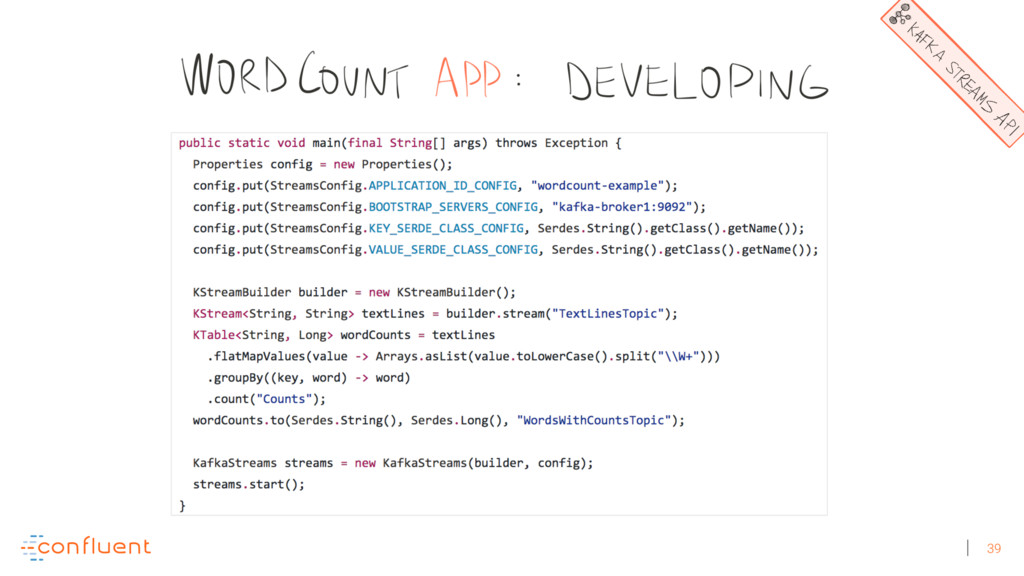
Task: Click the BOOTSTRAP_SERVERS_CONFIG constant
Action: tap(453, 207)
